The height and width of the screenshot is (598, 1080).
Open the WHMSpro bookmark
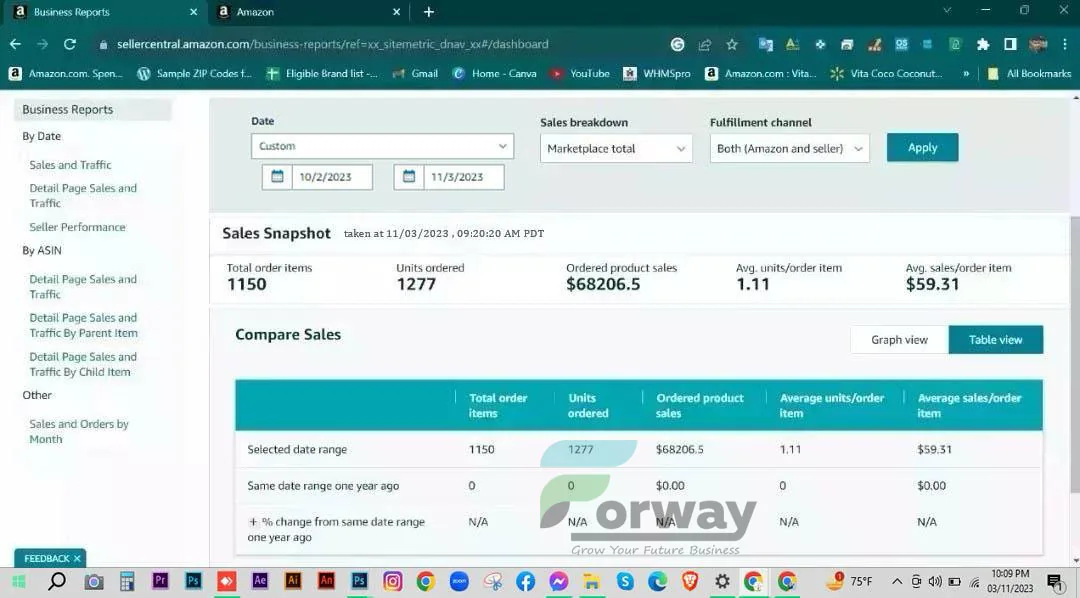pyautogui.click(x=656, y=73)
